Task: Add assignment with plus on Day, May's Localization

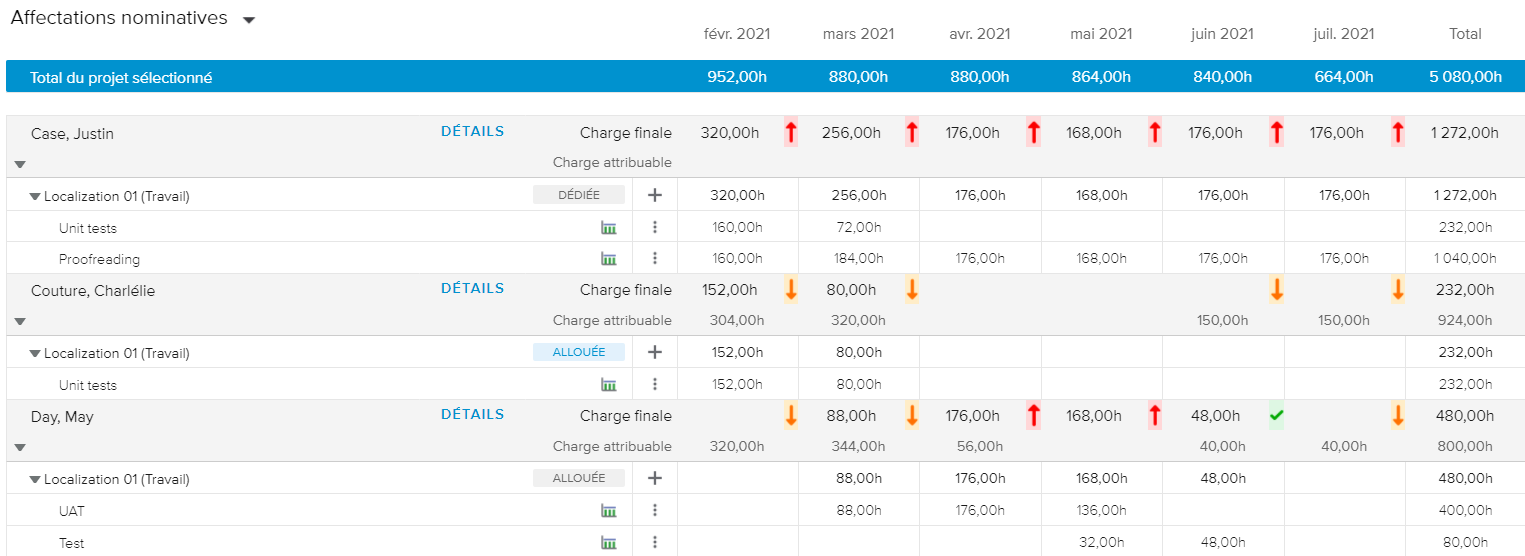Action: [655, 479]
